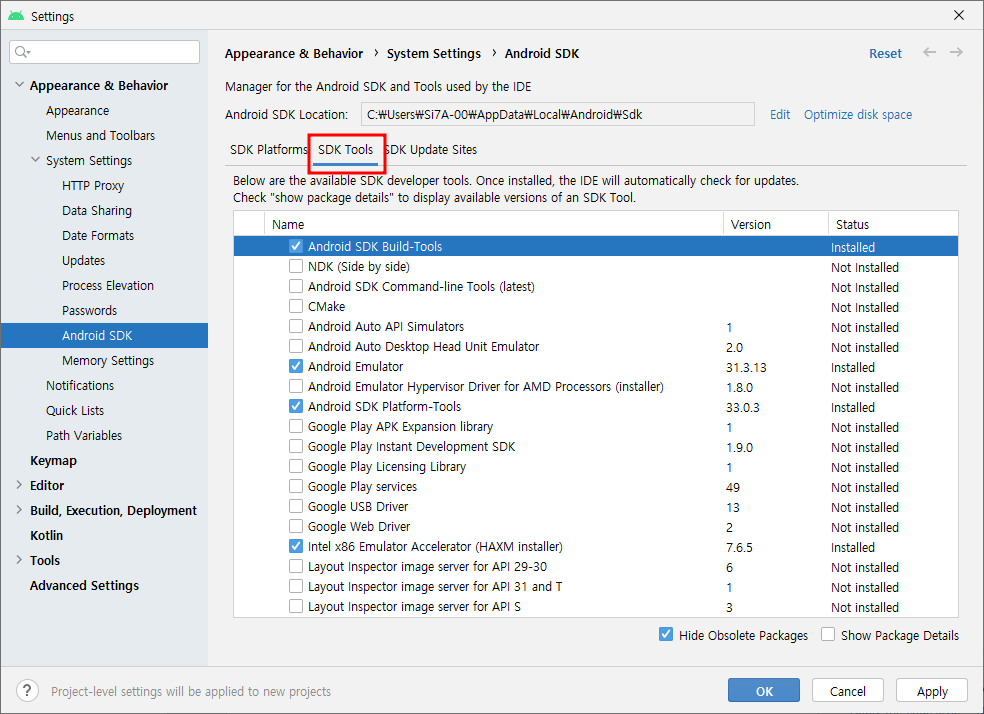Open Kotlin settings
Screen dimensions: 984x714
46,535
